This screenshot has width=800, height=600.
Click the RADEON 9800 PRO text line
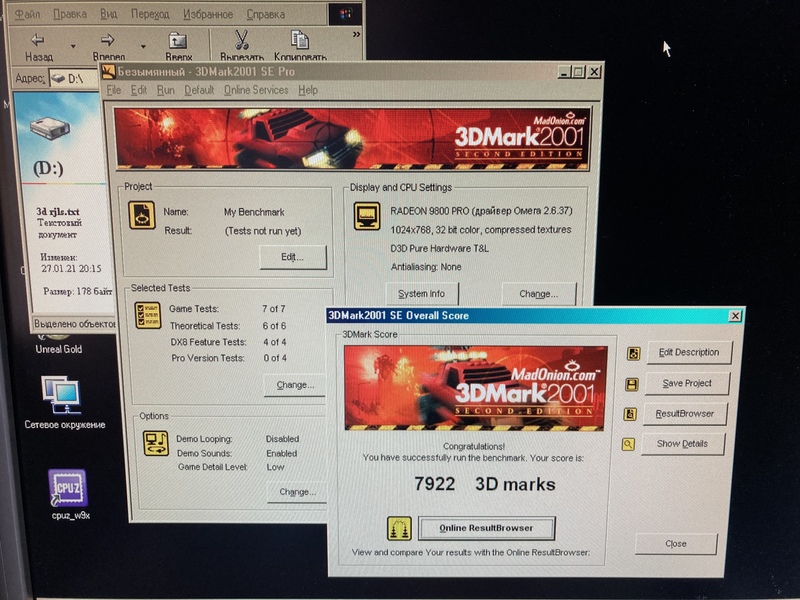(481, 211)
